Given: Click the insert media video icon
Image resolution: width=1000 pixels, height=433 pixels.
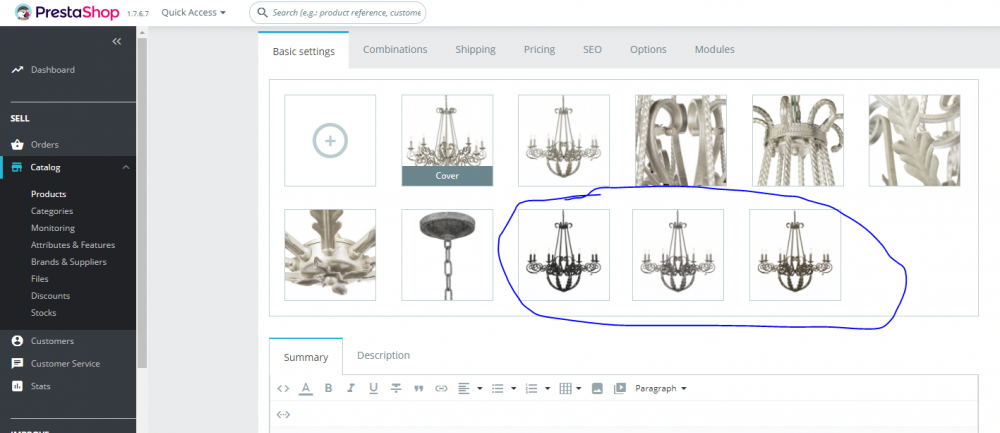Looking at the screenshot, I should click(x=619, y=388).
